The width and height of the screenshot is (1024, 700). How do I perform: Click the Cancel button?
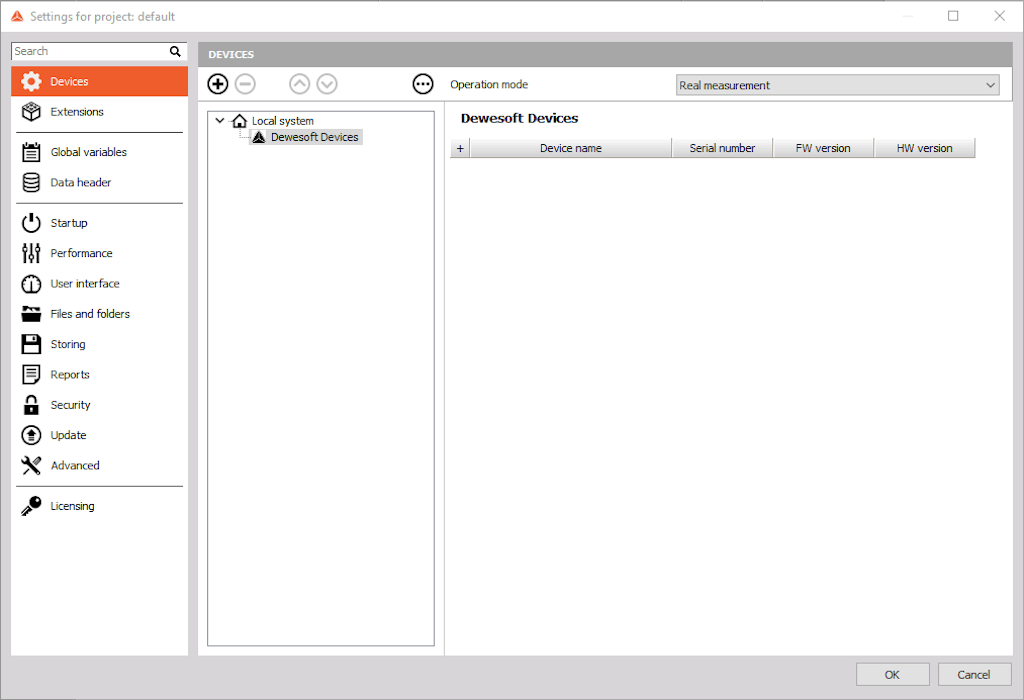coord(974,675)
